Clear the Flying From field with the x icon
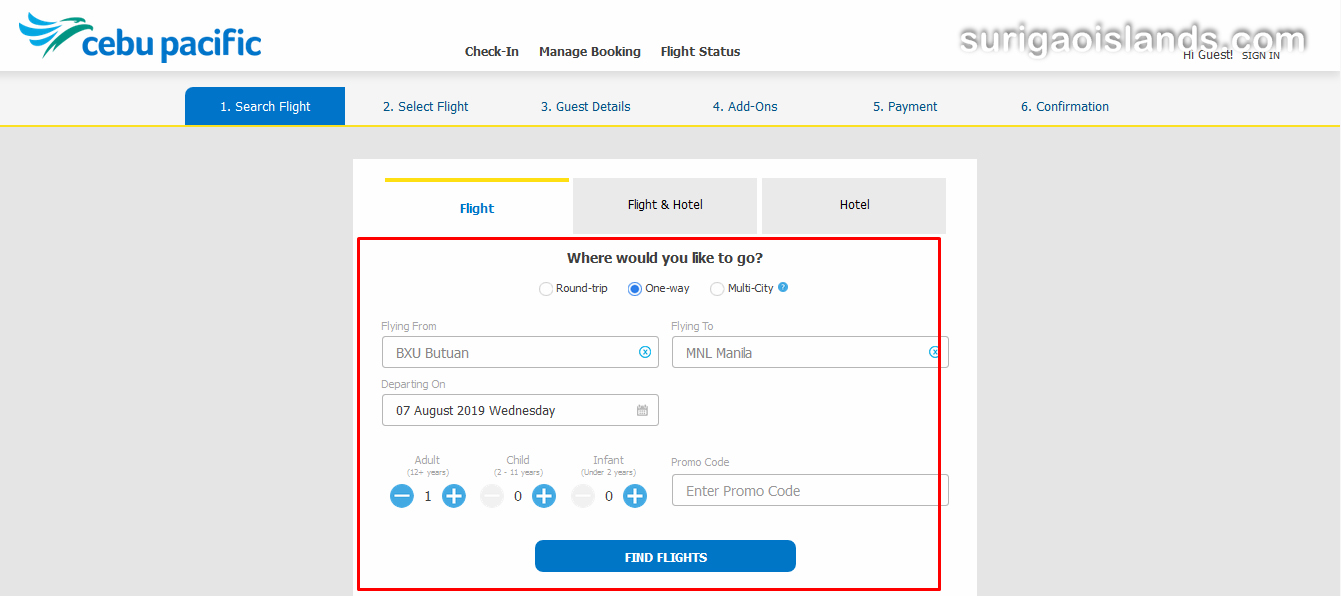Image resolution: width=1341 pixels, height=596 pixels. pyautogui.click(x=645, y=352)
